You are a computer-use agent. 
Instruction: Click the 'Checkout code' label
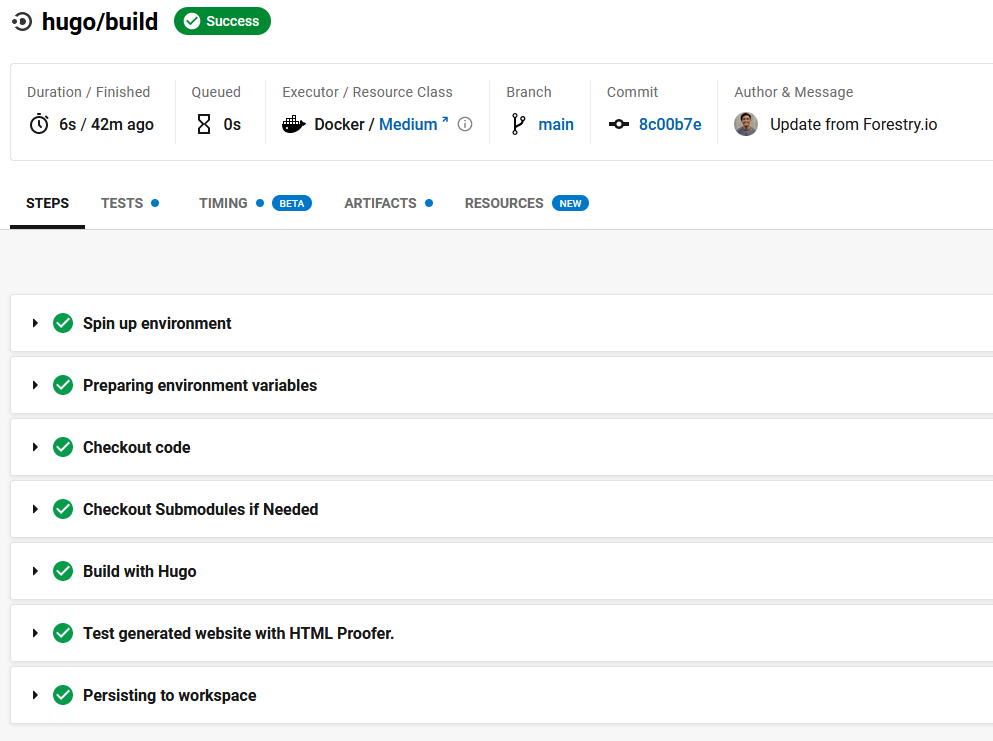click(x=137, y=448)
